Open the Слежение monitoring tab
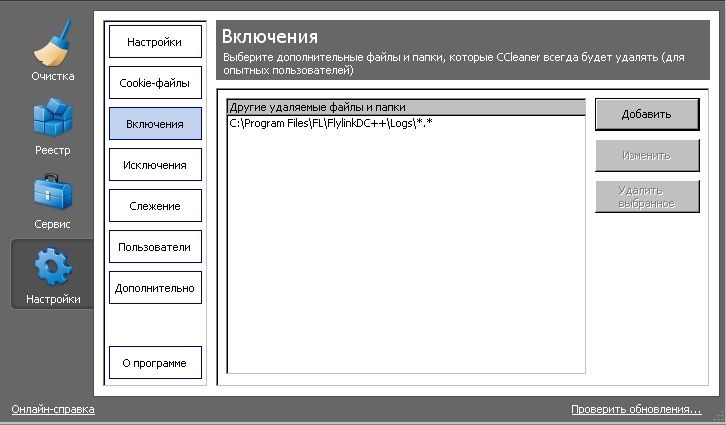 (155, 205)
